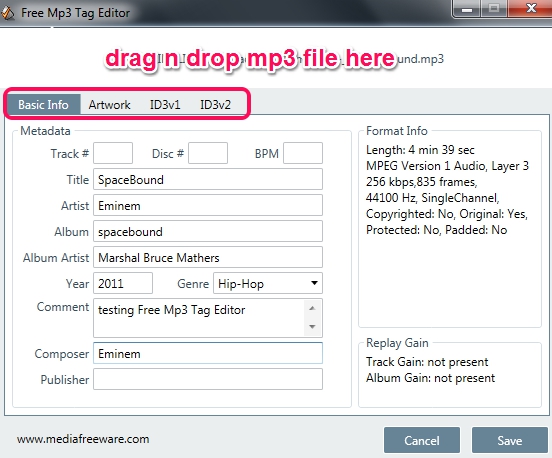This screenshot has height=458, width=552.
Task: Click the Composer field with Eminem
Action: tap(208, 353)
